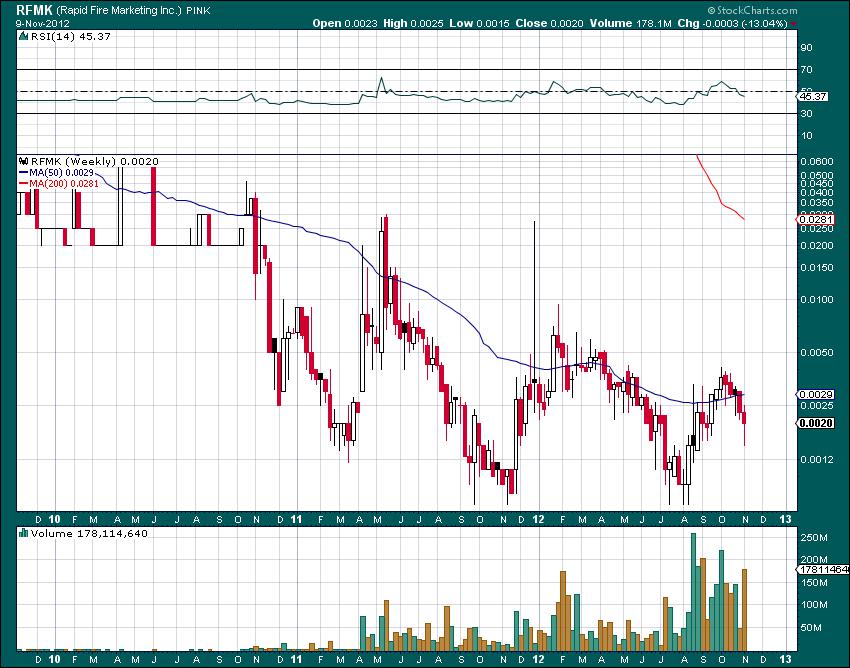
Task: Click the 45.37 RSI value tag on axis
Action: click(813, 97)
